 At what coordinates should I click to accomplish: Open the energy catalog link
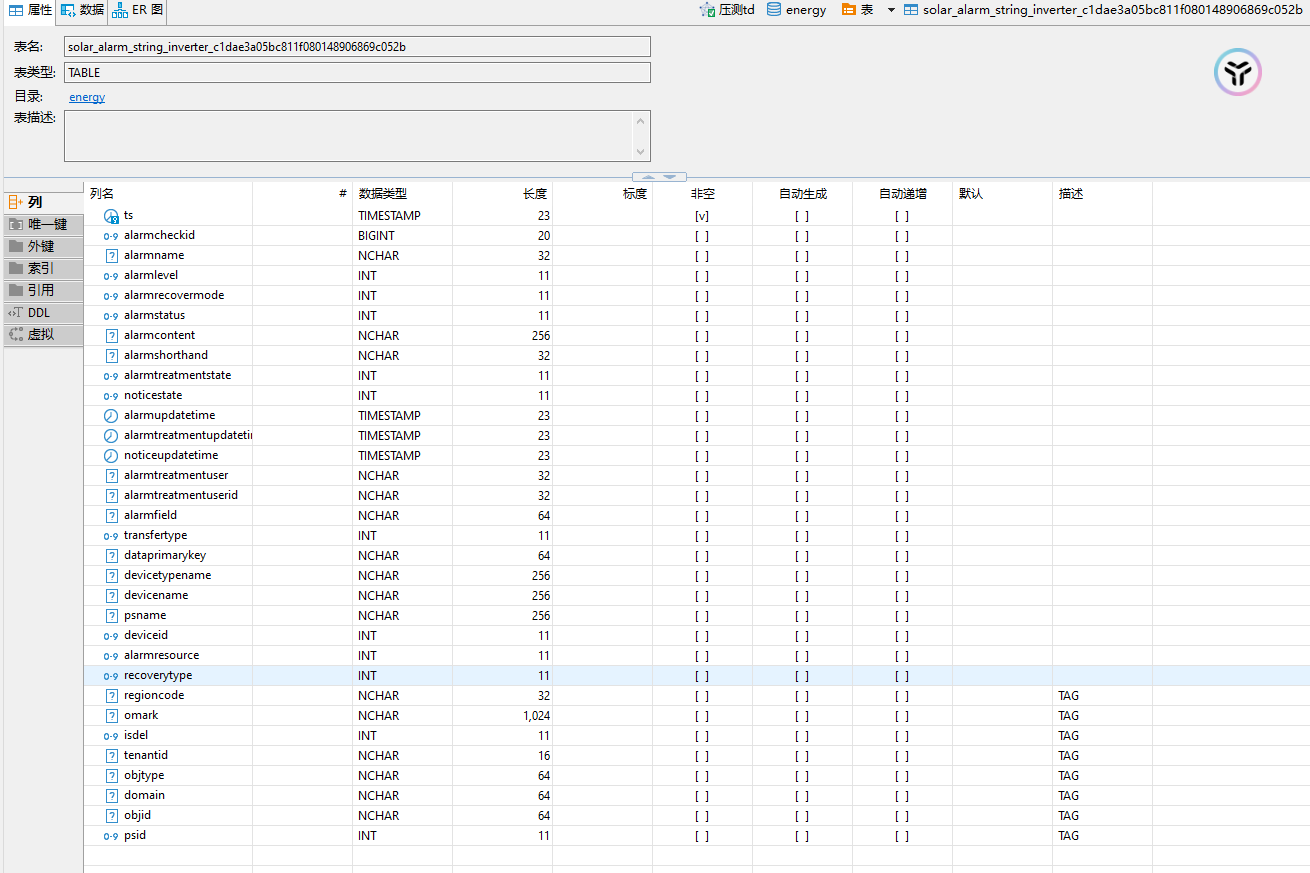(87, 97)
